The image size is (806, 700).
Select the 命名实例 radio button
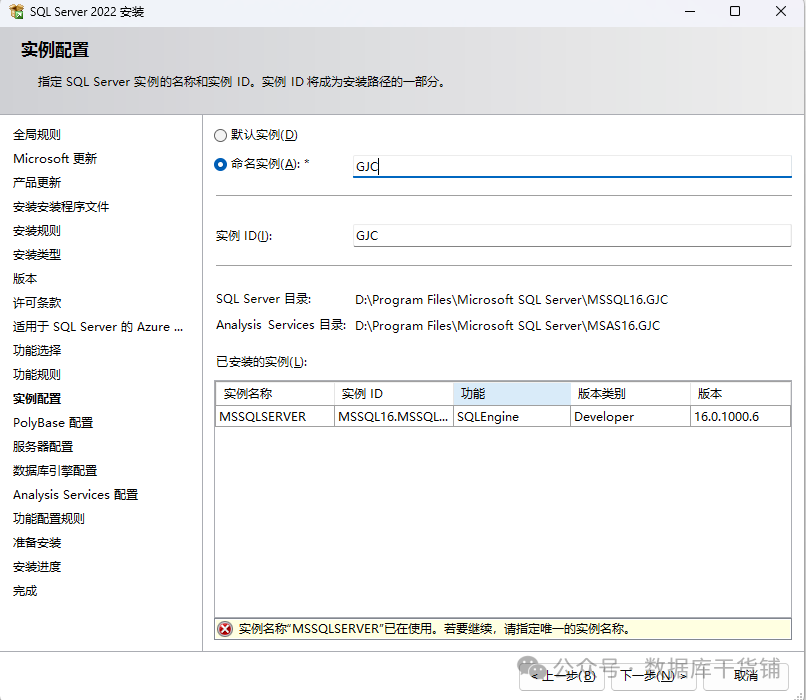[221, 164]
